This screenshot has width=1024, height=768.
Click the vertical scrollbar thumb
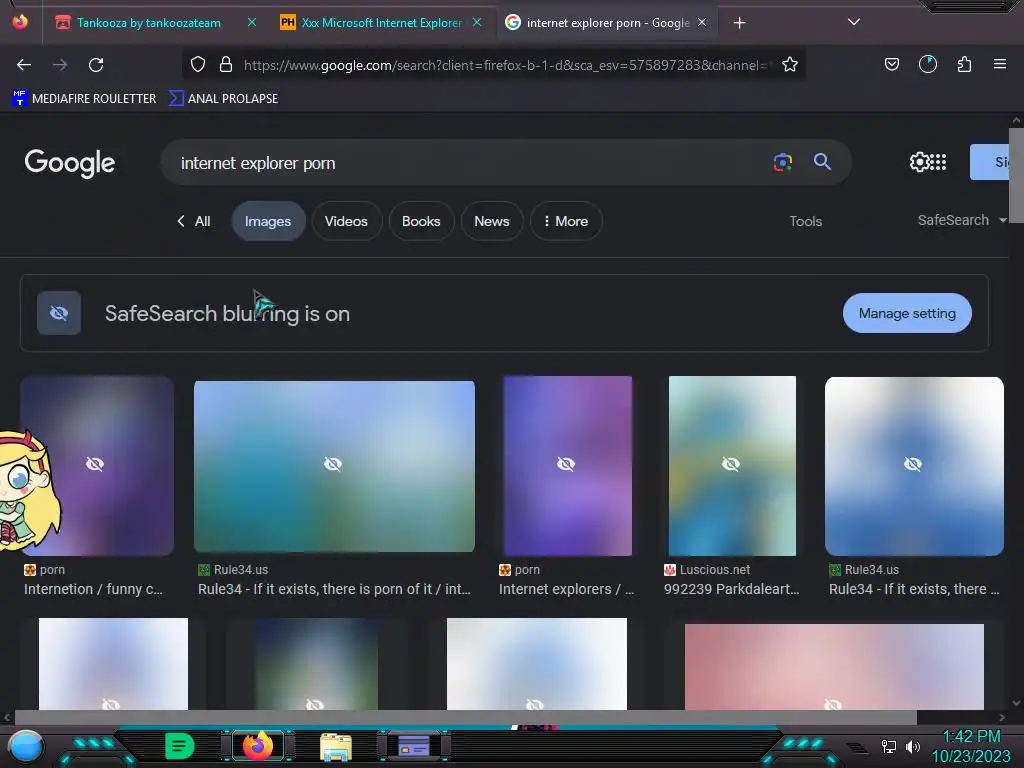(1016, 176)
